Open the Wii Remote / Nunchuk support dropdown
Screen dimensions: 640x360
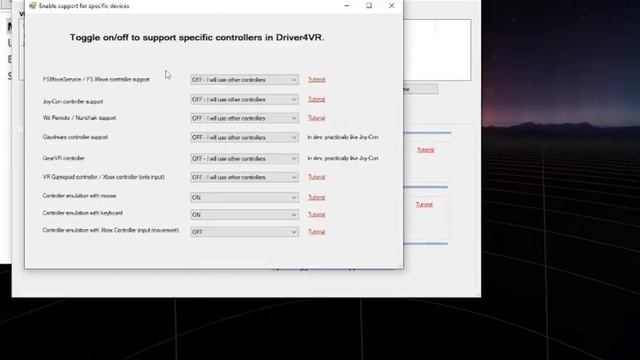244,118
